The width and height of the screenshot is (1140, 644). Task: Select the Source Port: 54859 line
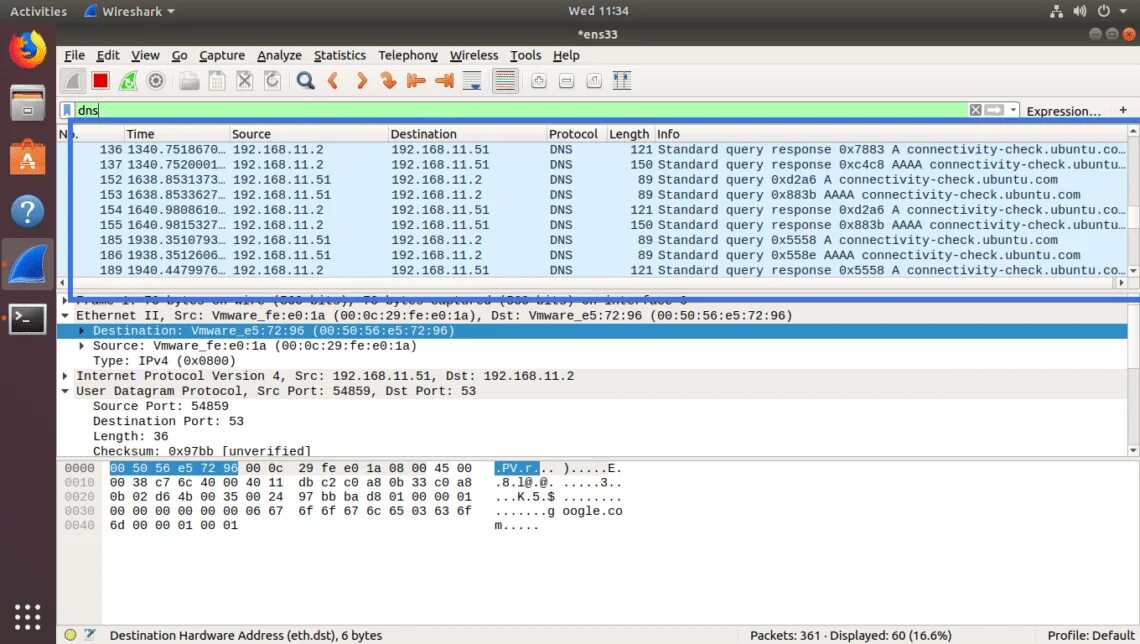pos(593,406)
